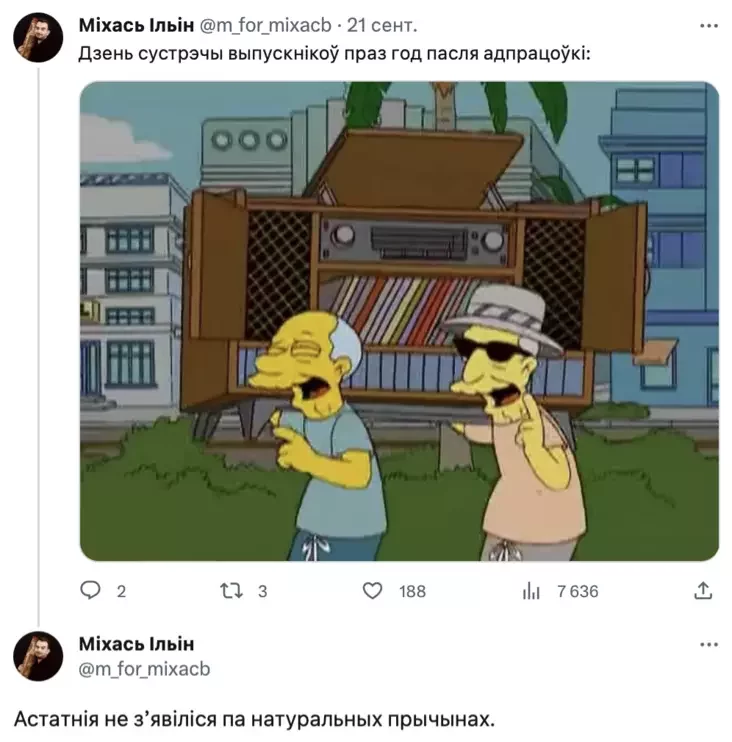
Task: Click the @m_for_mixacb handle under reply name
Action: coord(144,669)
